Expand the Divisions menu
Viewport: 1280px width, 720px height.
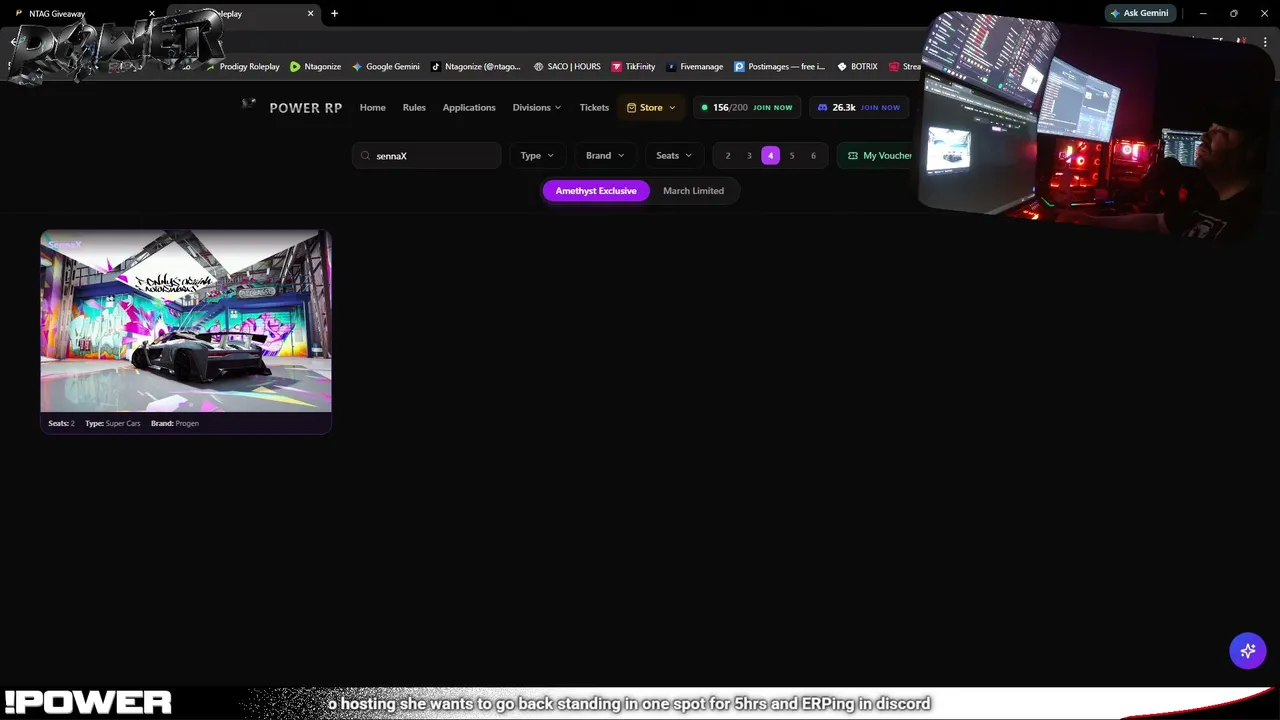pos(537,108)
